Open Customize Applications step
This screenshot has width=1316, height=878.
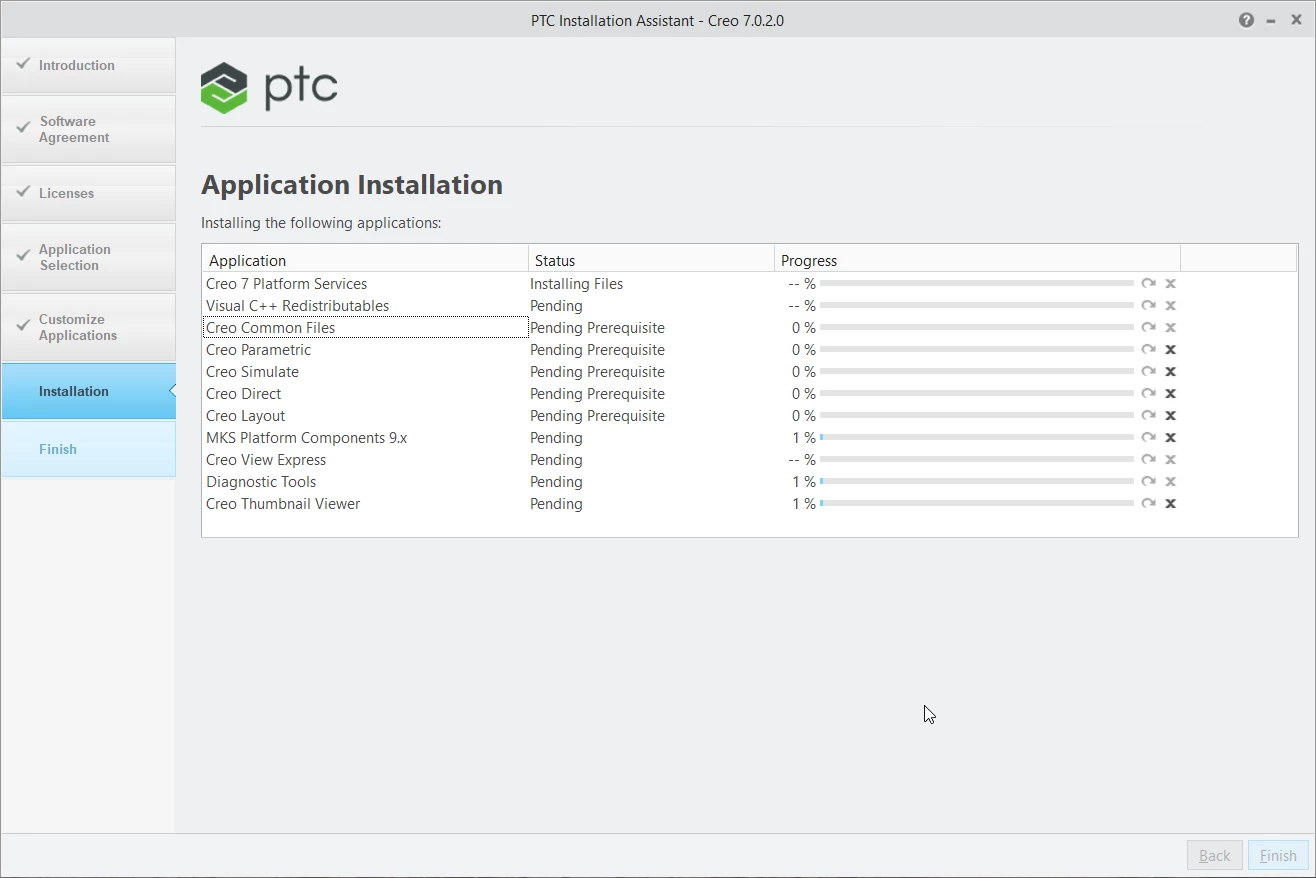point(88,328)
